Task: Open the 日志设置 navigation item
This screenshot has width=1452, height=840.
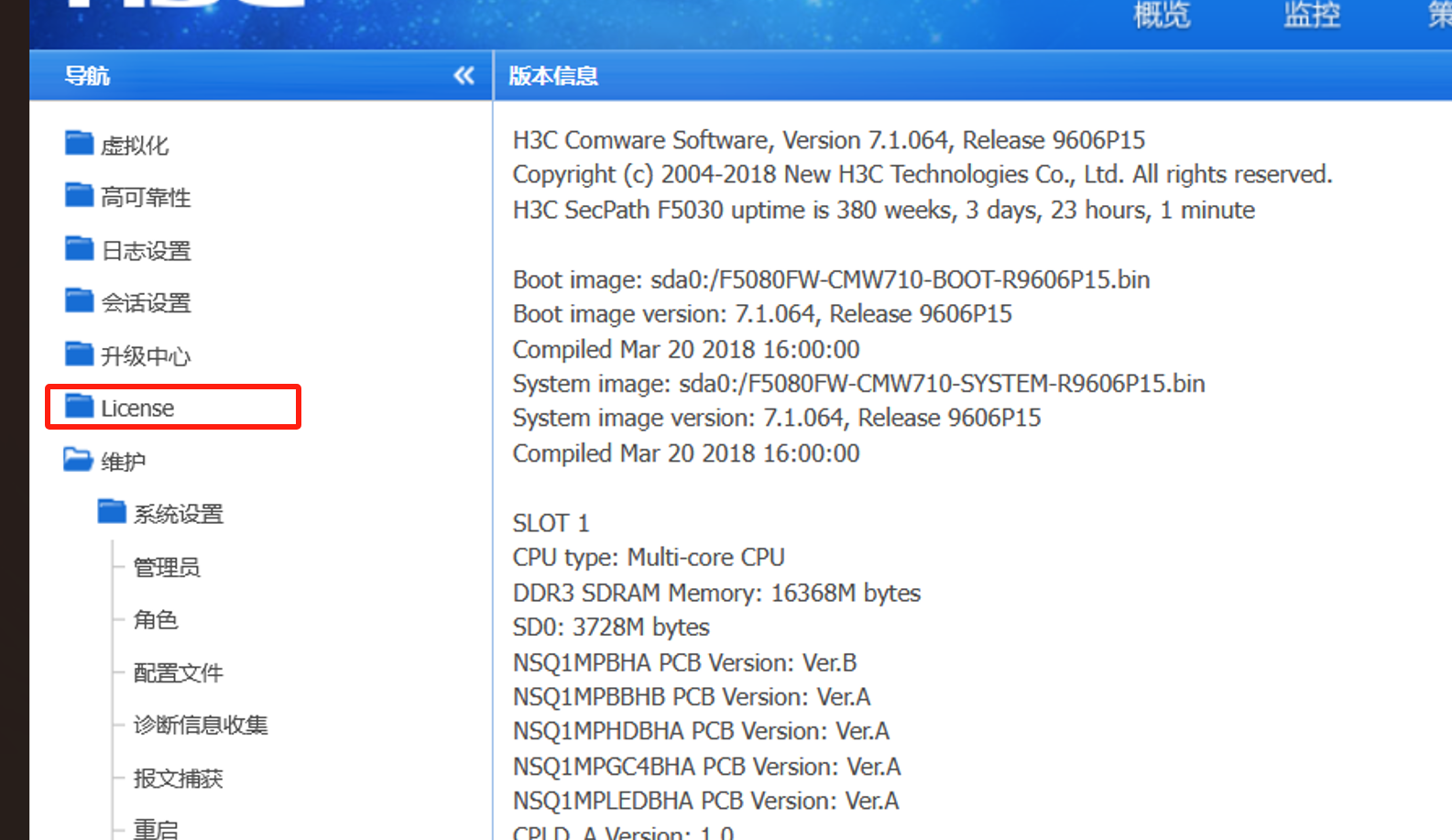Action: [146, 251]
